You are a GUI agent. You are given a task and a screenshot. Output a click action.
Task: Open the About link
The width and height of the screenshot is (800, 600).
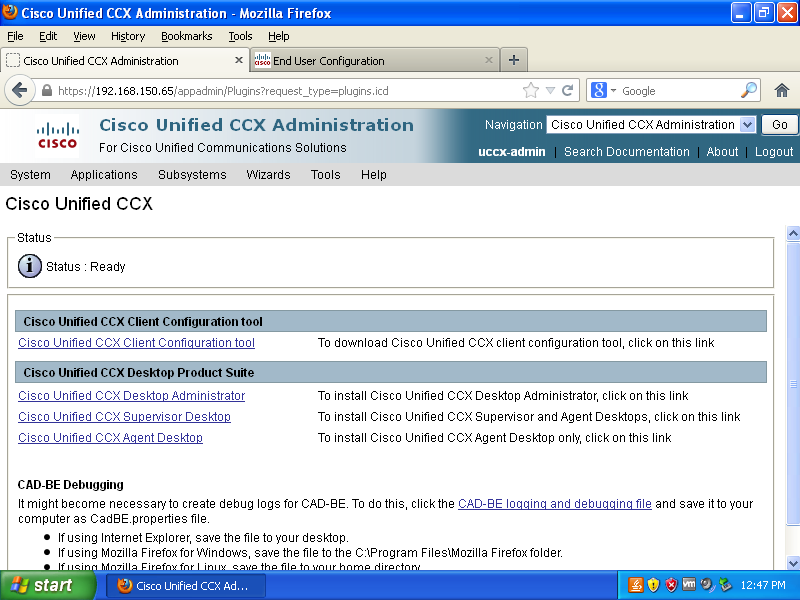pos(722,152)
